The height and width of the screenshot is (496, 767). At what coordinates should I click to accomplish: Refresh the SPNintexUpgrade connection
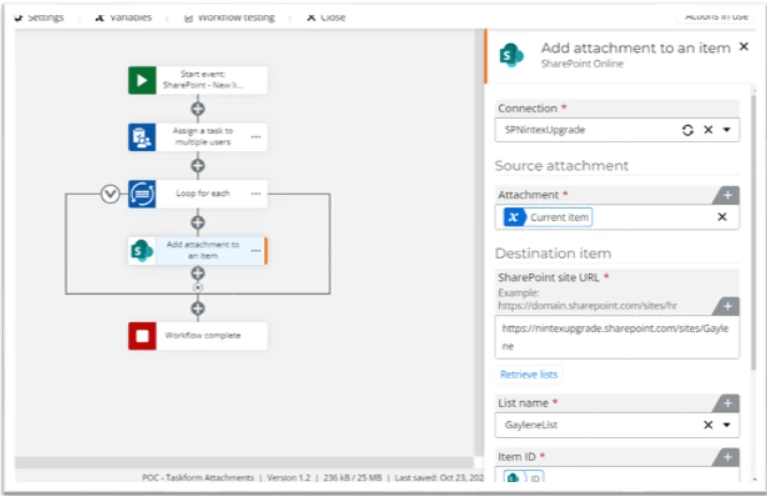688,130
